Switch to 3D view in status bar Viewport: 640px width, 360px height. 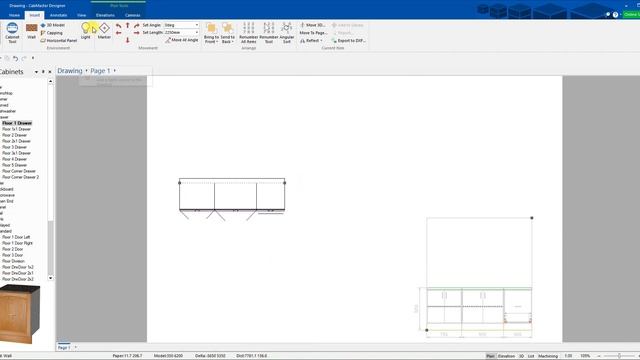click(521, 356)
